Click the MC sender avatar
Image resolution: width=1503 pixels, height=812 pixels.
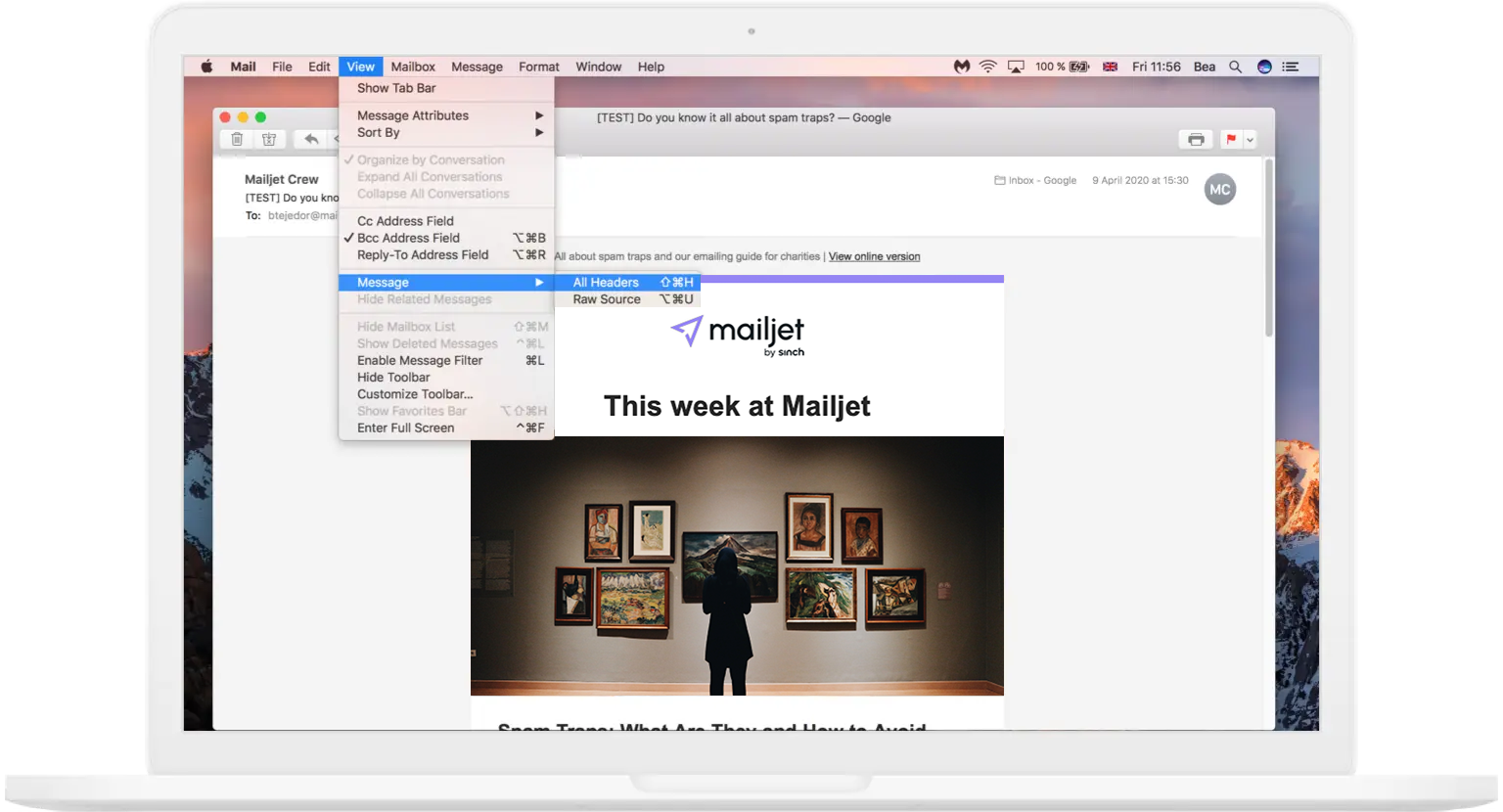[x=1219, y=190]
